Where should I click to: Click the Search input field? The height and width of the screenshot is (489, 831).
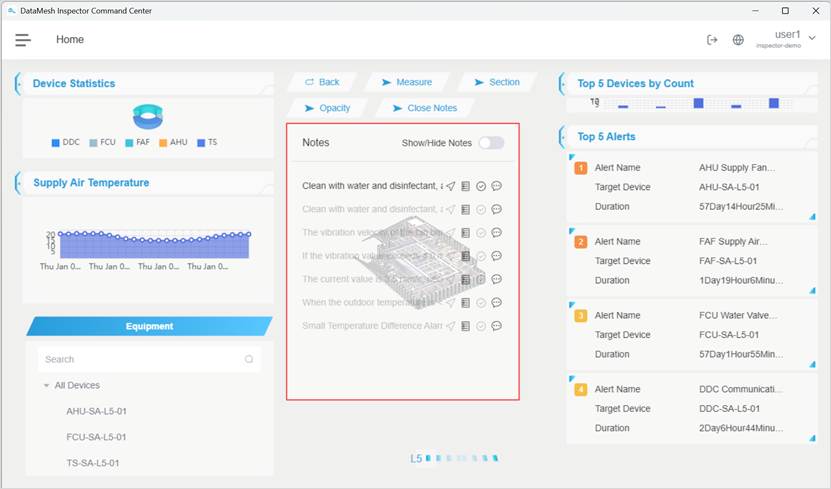[x=140, y=359]
